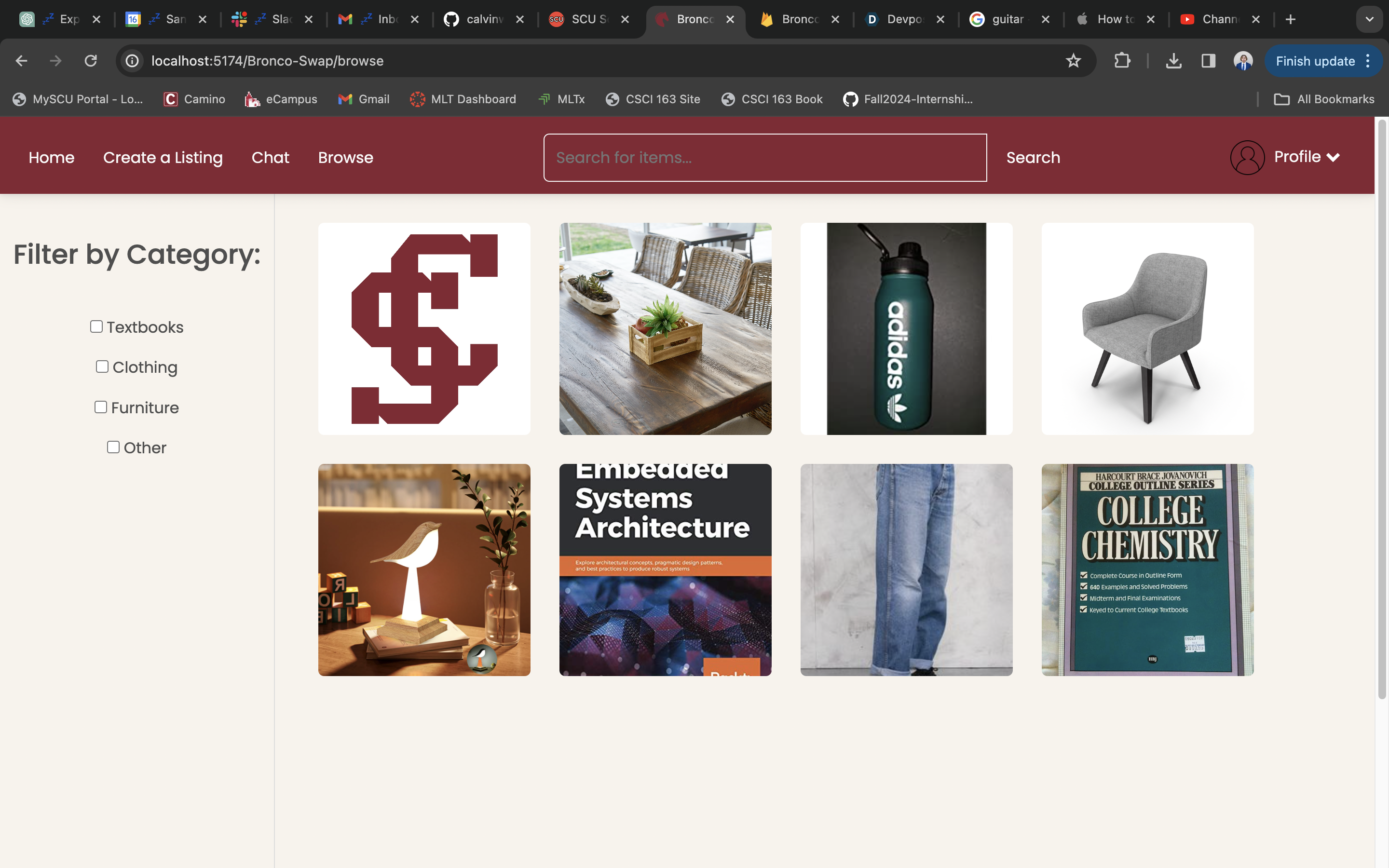The width and height of the screenshot is (1389, 868).
Task: Toggle the browser side panel icon
Action: pos(1208,61)
